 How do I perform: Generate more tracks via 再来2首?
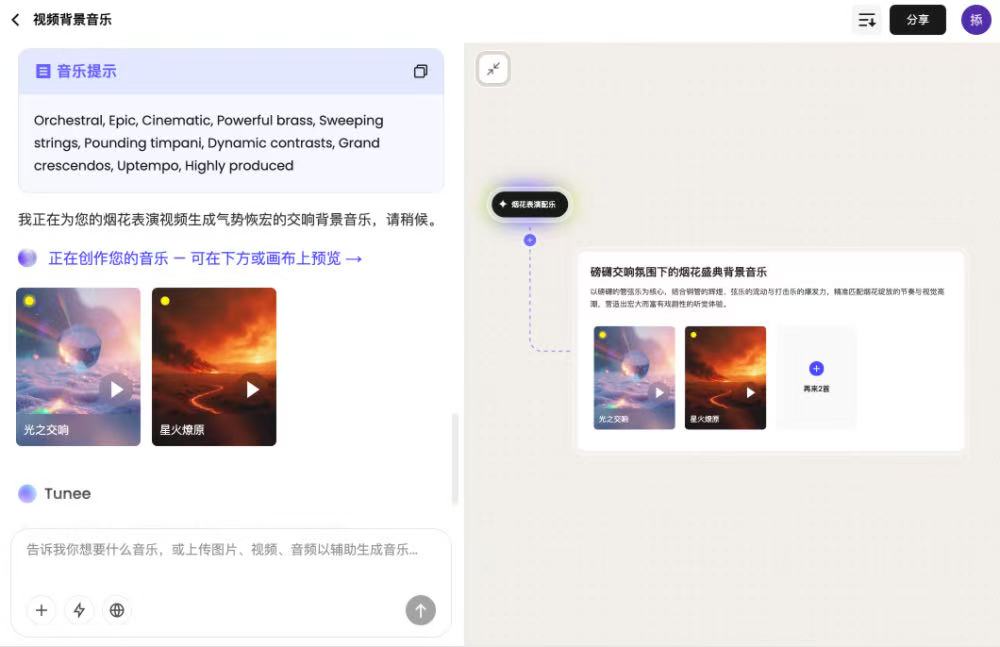click(816, 376)
